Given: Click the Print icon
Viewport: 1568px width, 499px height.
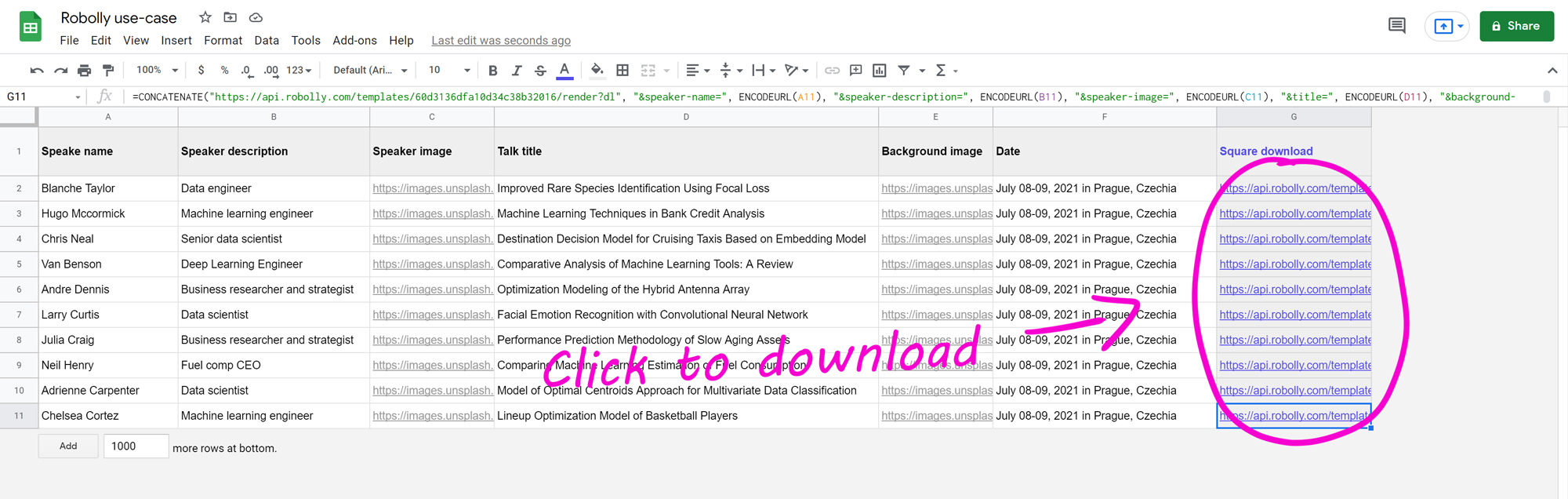Looking at the screenshot, I should [x=84, y=71].
